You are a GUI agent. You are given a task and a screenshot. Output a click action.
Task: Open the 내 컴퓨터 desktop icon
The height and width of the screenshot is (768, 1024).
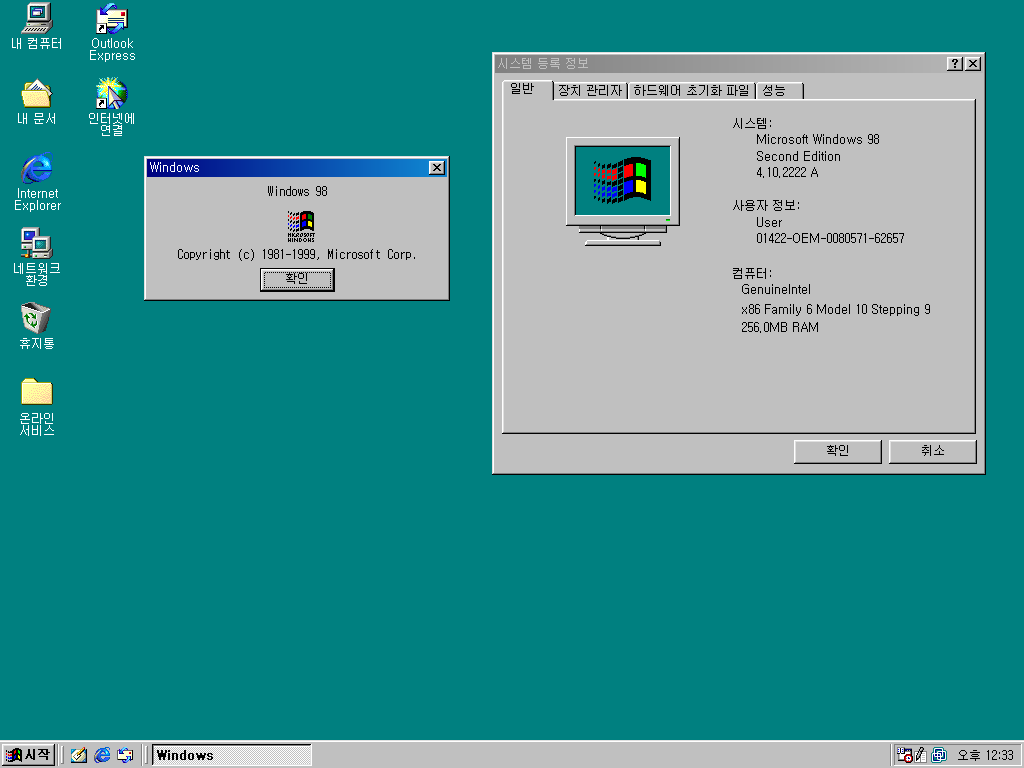click(x=37, y=26)
